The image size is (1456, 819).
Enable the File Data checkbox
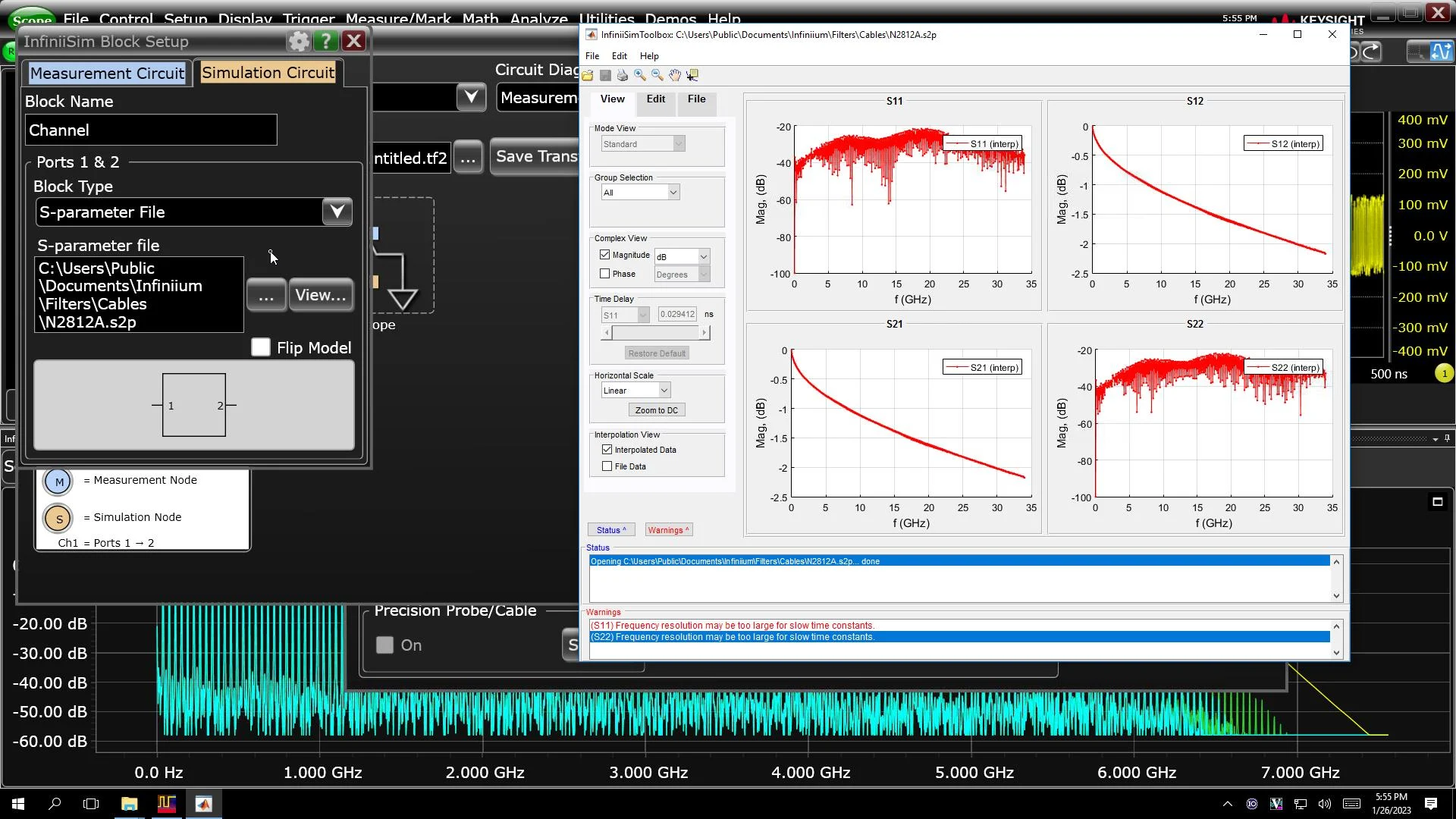(x=607, y=466)
